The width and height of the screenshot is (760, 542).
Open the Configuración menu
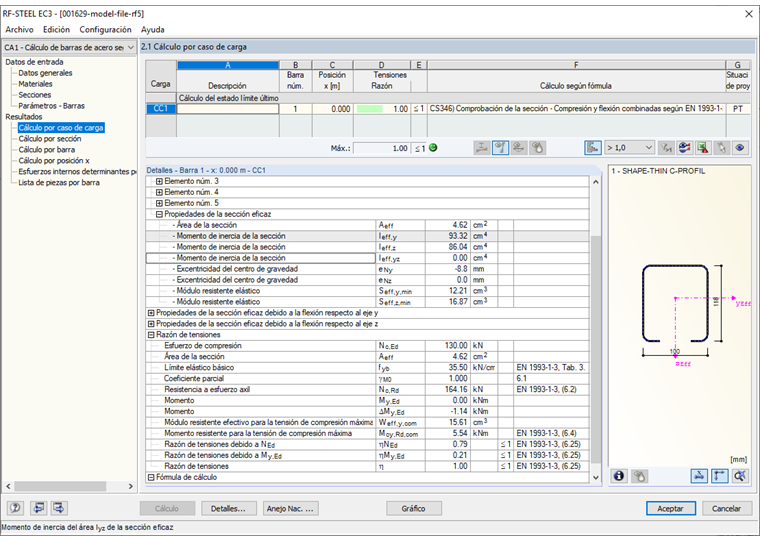tap(105, 30)
